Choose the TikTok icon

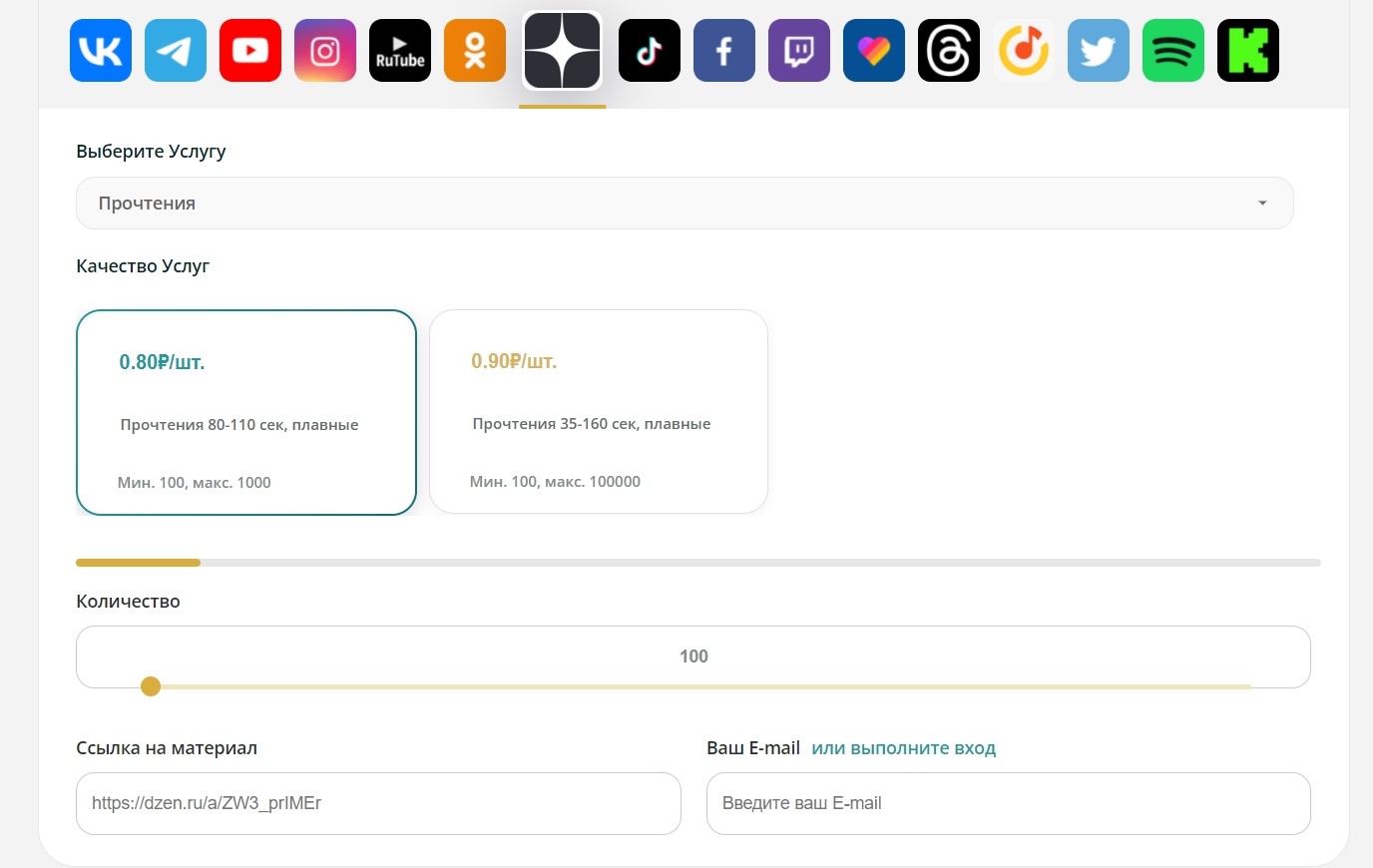pyautogui.click(x=650, y=50)
